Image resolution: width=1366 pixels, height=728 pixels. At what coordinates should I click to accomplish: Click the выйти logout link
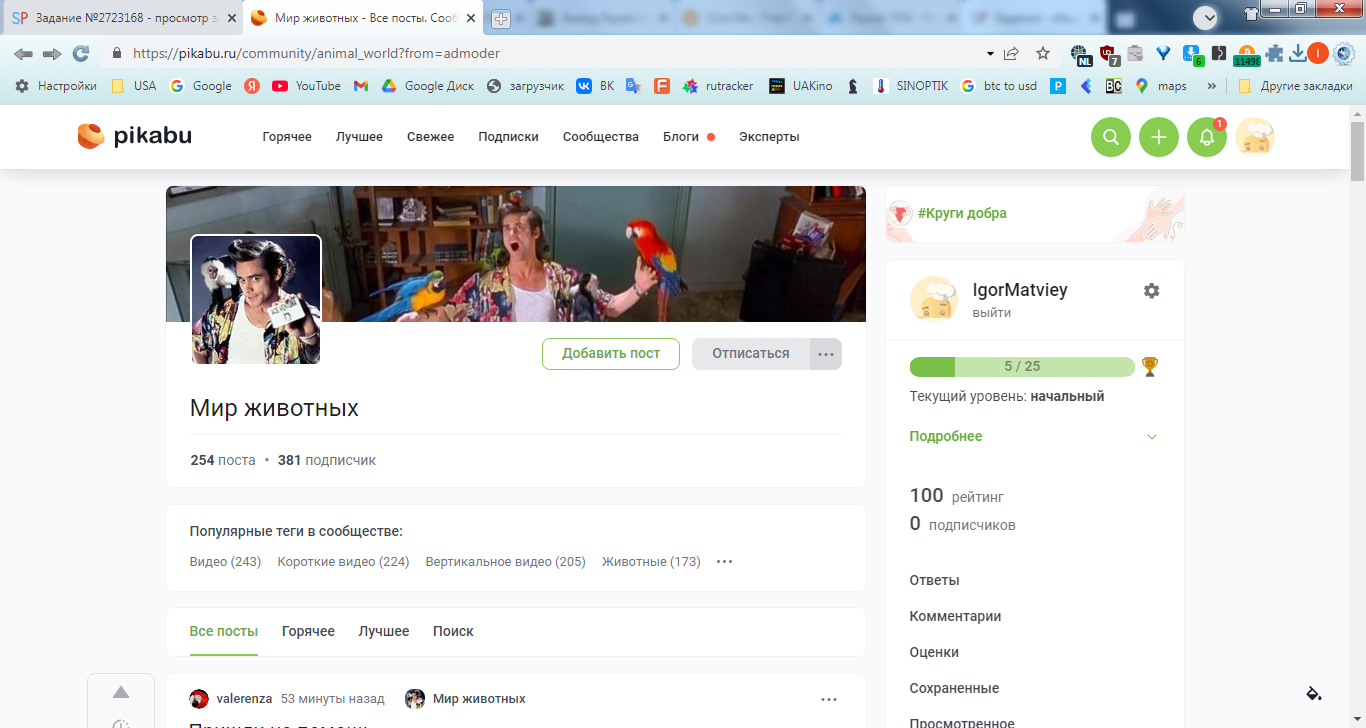(x=992, y=313)
